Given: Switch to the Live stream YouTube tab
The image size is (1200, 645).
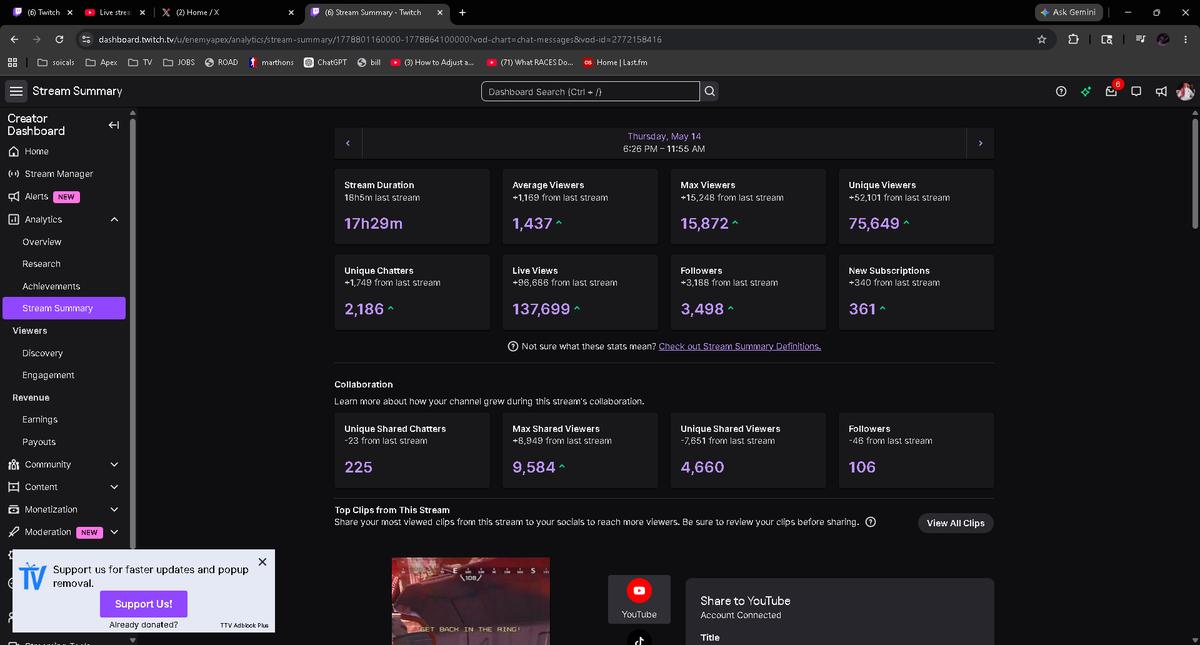Looking at the screenshot, I should click(115, 12).
